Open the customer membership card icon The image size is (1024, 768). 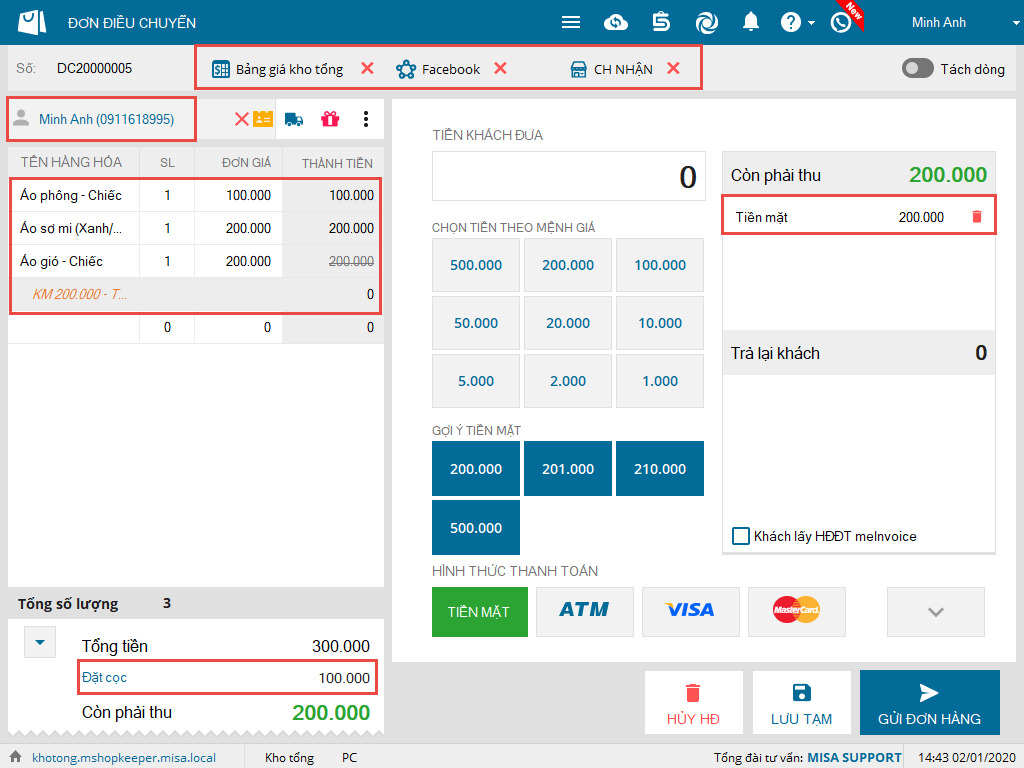pyautogui.click(x=263, y=119)
